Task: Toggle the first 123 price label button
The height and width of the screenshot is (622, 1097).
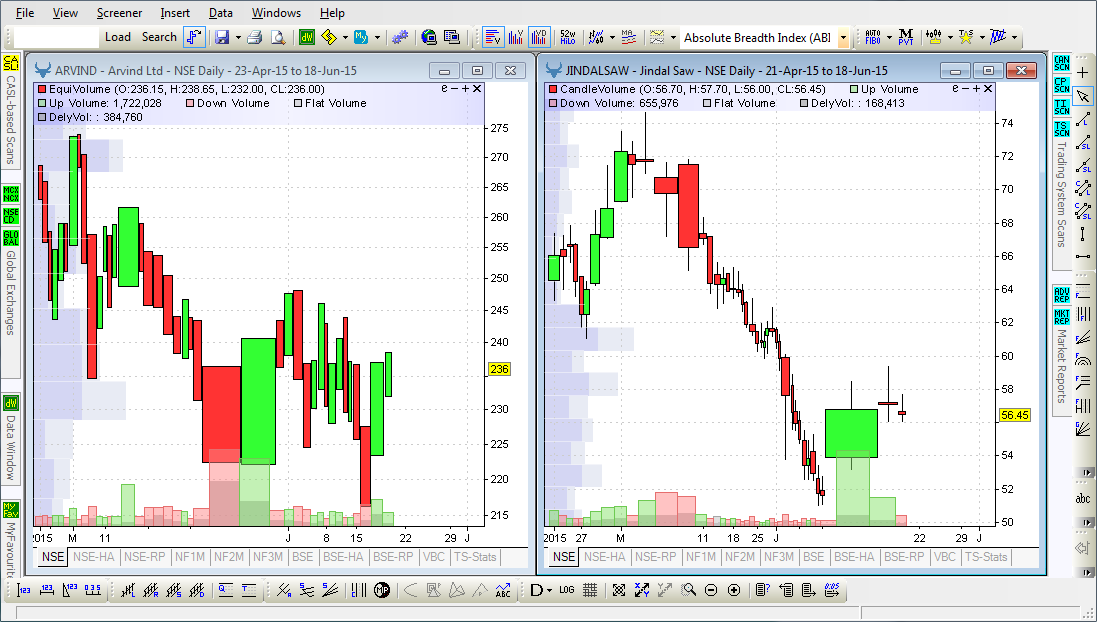Action: click(24, 590)
